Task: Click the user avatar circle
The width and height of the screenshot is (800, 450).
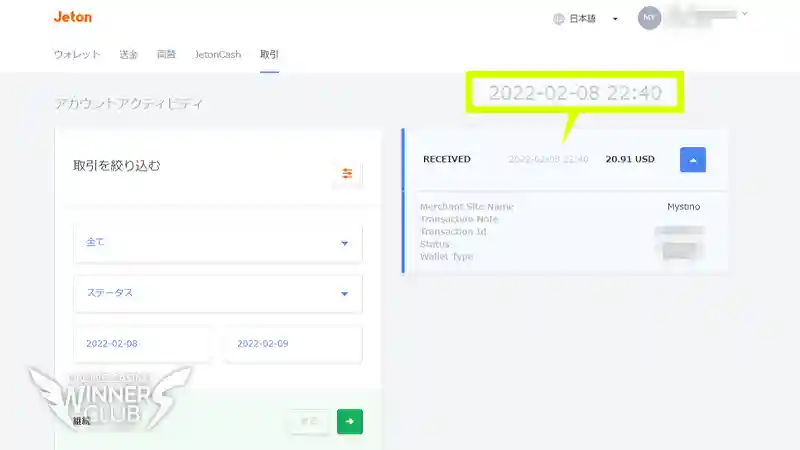Action: 649,18
